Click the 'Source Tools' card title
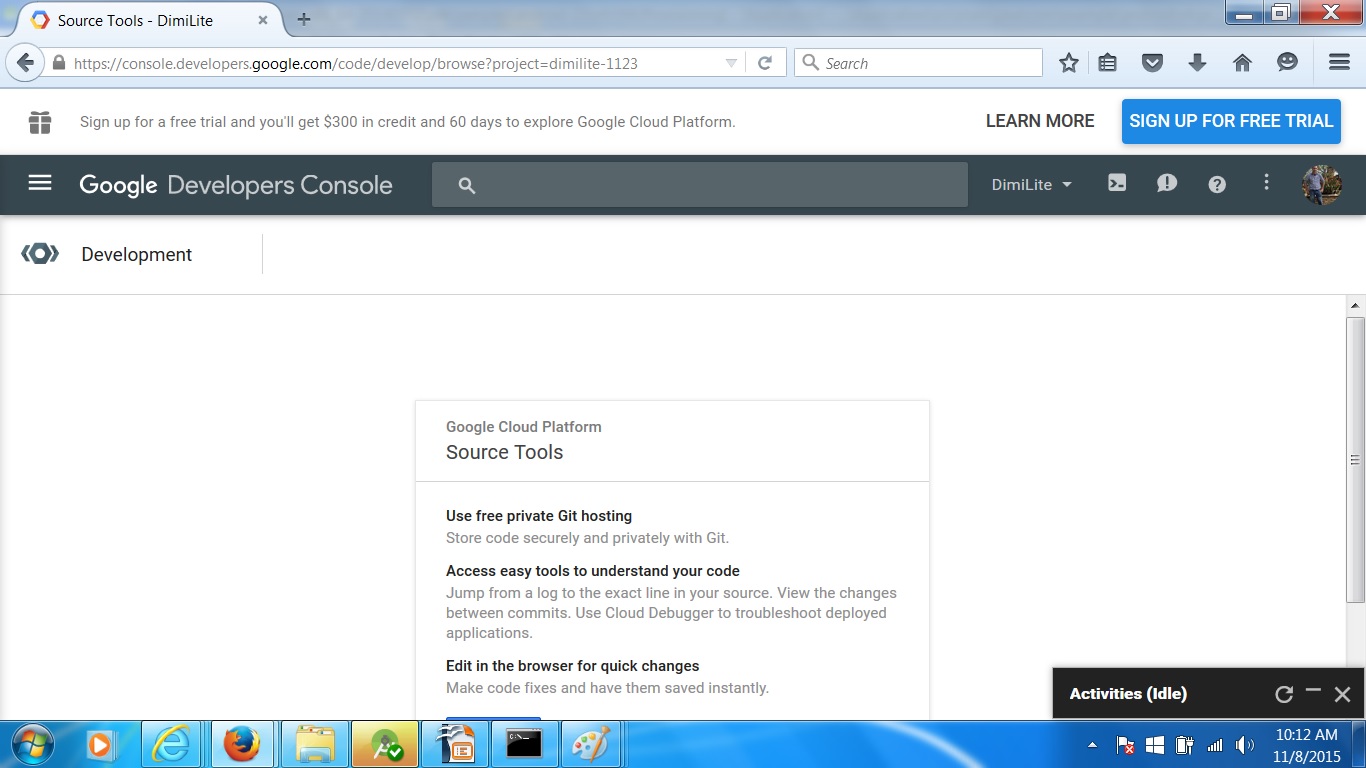Screen dimensions: 1366x768 tap(504, 452)
